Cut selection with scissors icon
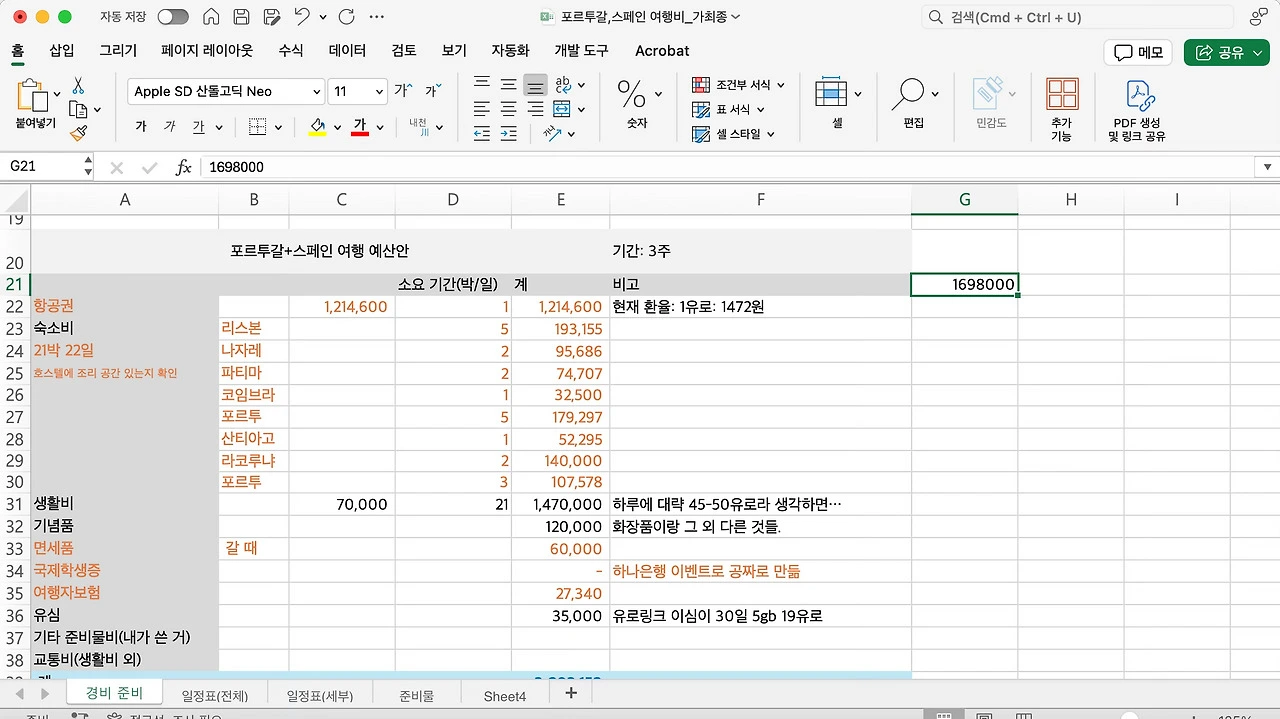Screen dimensions: 1280x719 pyautogui.click(x=78, y=87)
